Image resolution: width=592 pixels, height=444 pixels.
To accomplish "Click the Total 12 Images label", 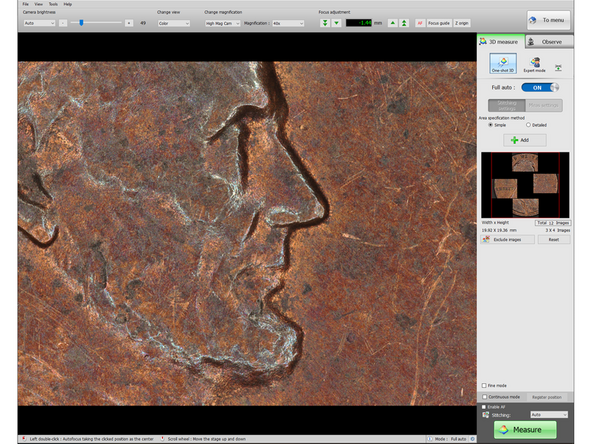I will click(553, 223).
